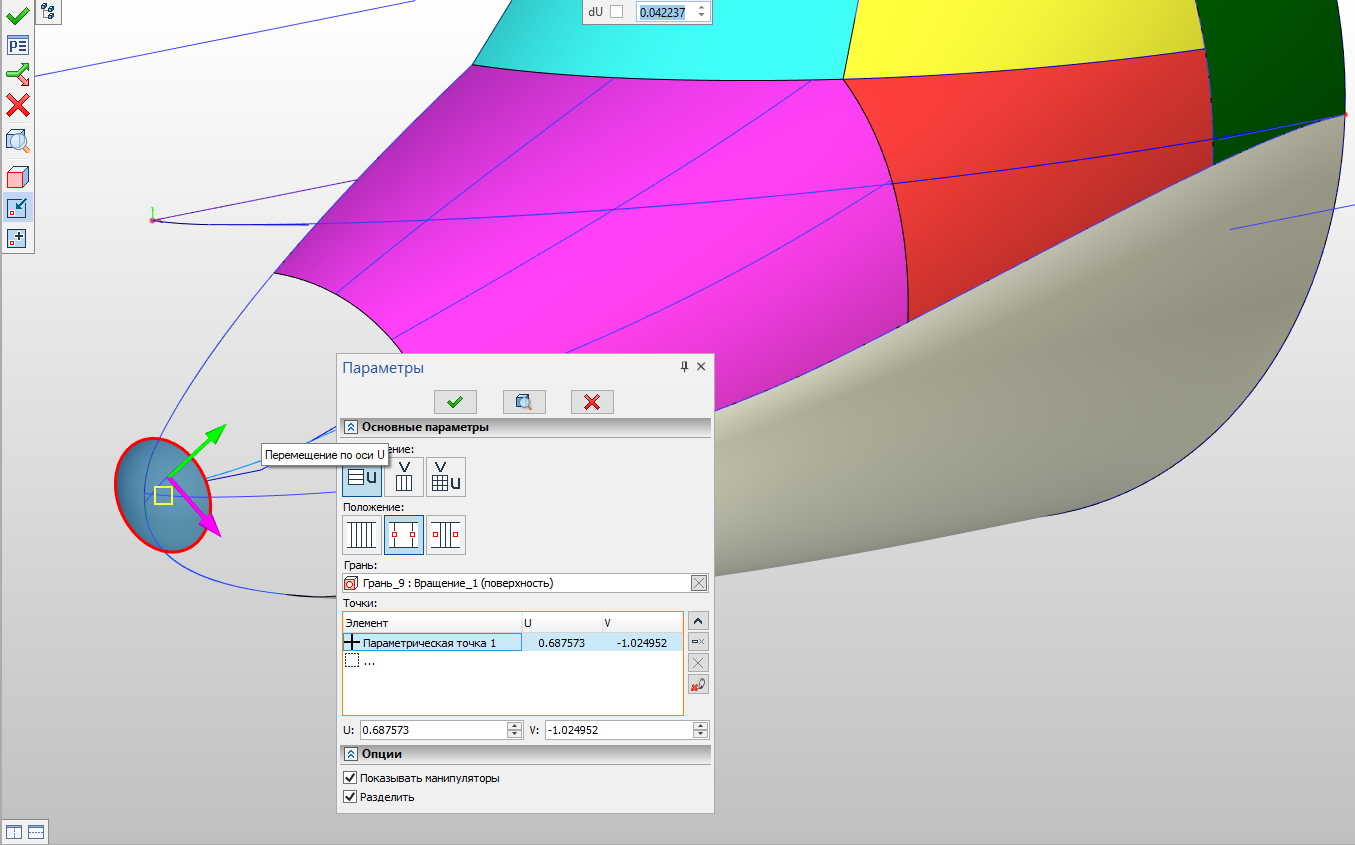The image size is (1355, 845).
Task: Cancel operation with red X in left toolbar
Action: pyautogui.click(x=18, y=105)
